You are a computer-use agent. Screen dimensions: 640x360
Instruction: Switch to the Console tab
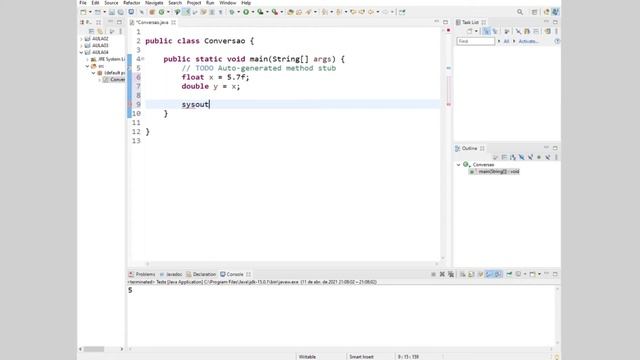[235, 274]
